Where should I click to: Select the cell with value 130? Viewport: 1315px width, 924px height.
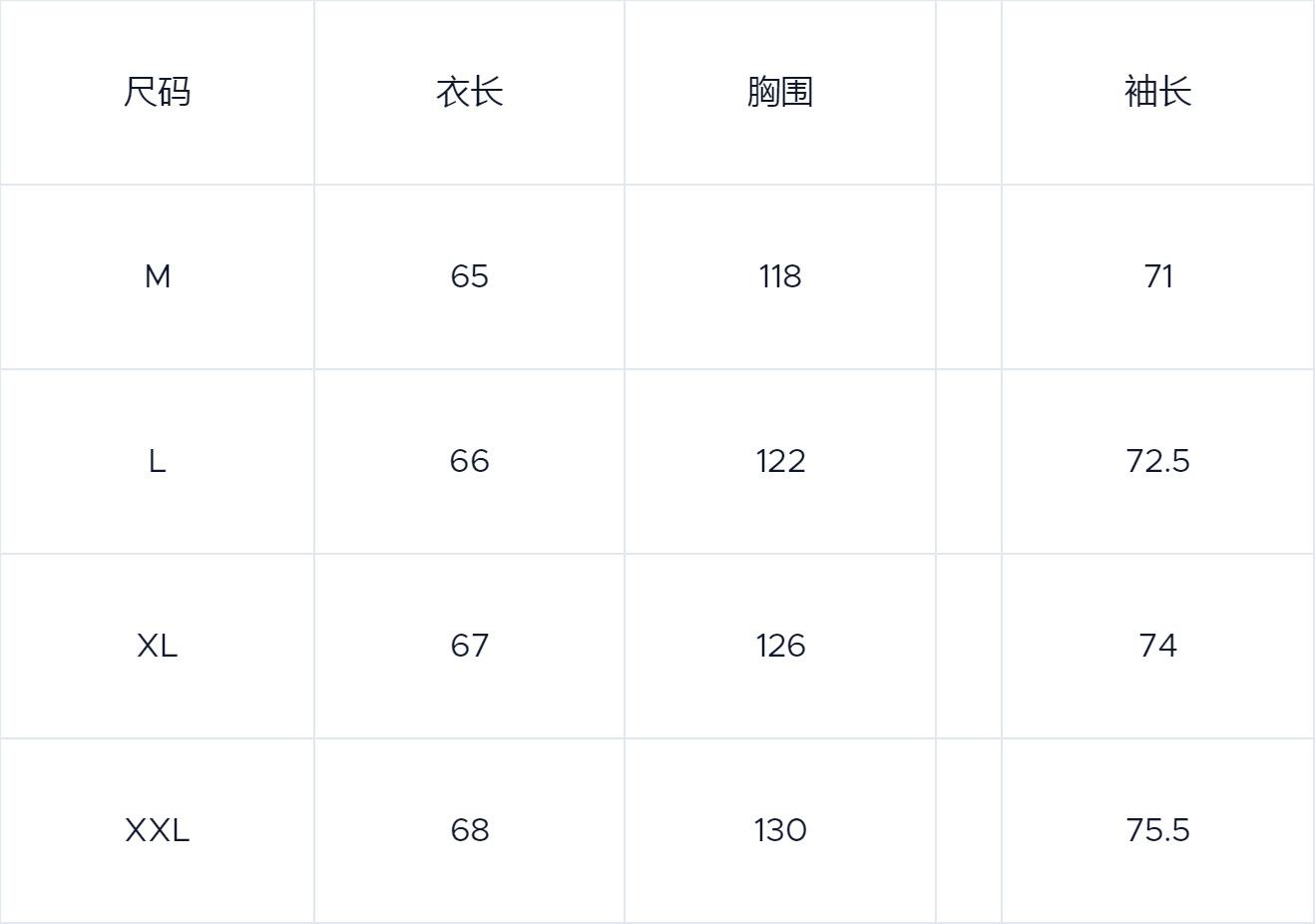click(780, 830)
